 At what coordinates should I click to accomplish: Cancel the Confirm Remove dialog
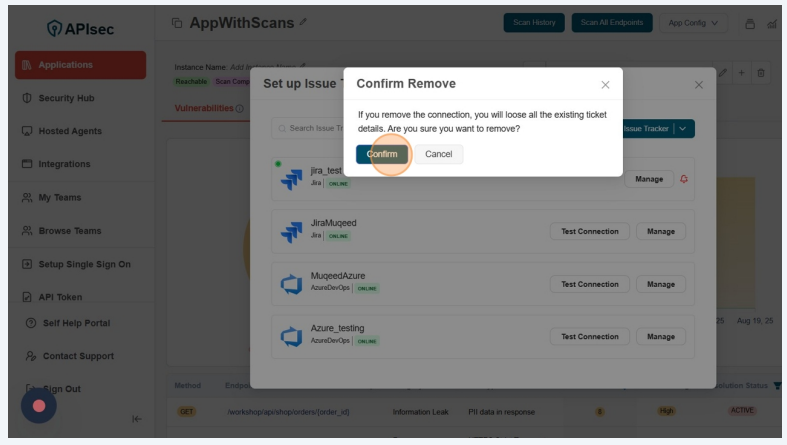click(x=438, y=154)
